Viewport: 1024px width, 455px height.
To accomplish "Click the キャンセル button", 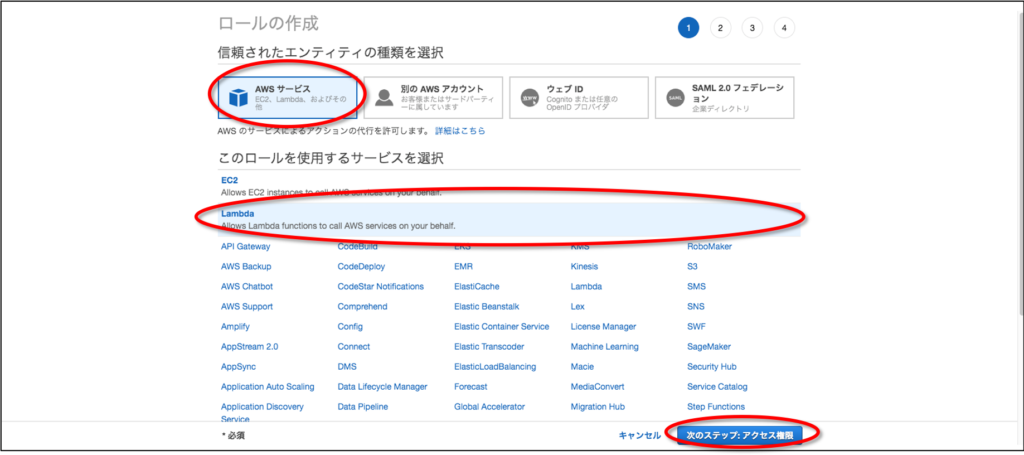I will (639, 435).
